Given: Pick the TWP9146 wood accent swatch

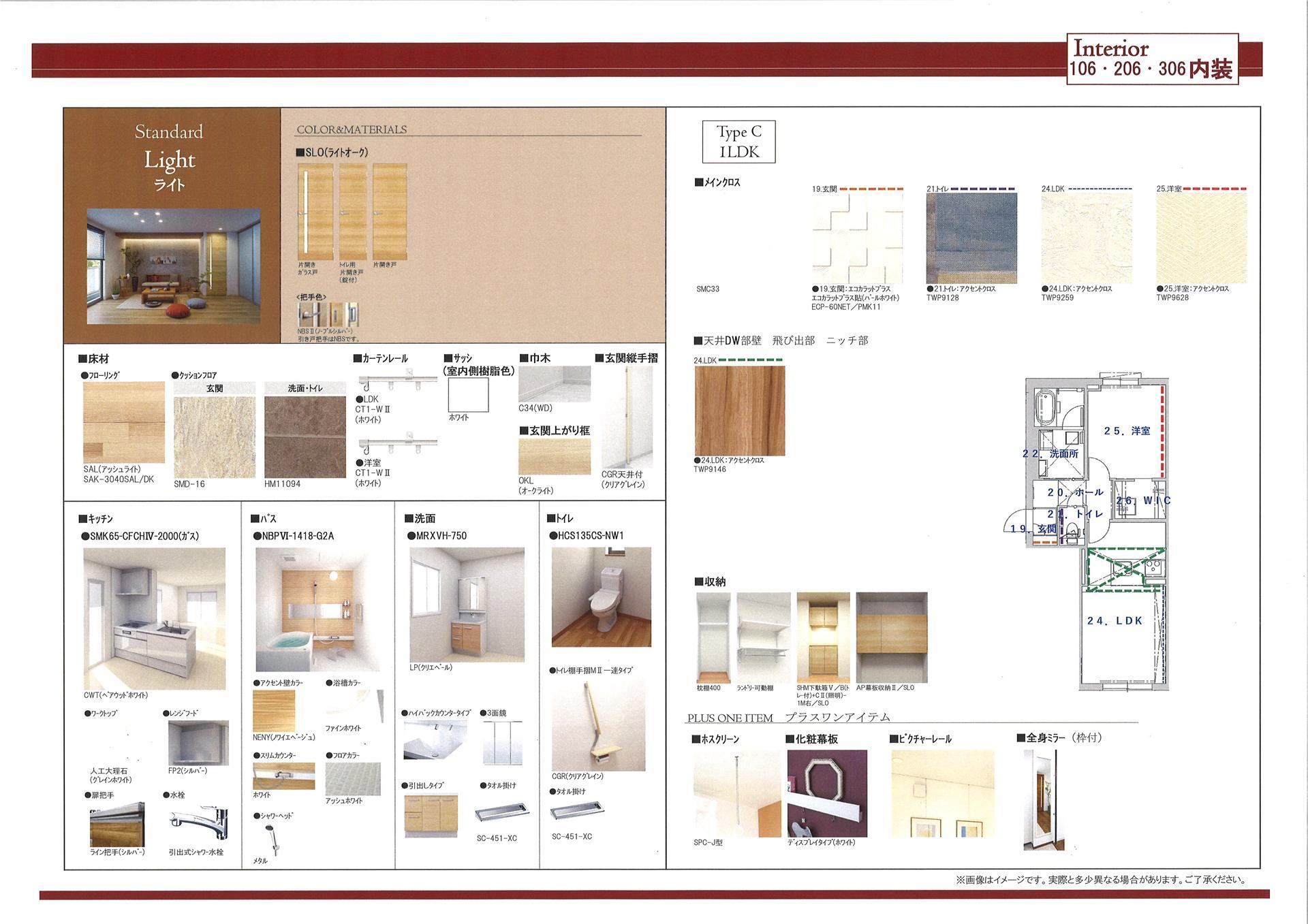Looking at the screenshot, I should pyautogui.click(x=740, y=411).
